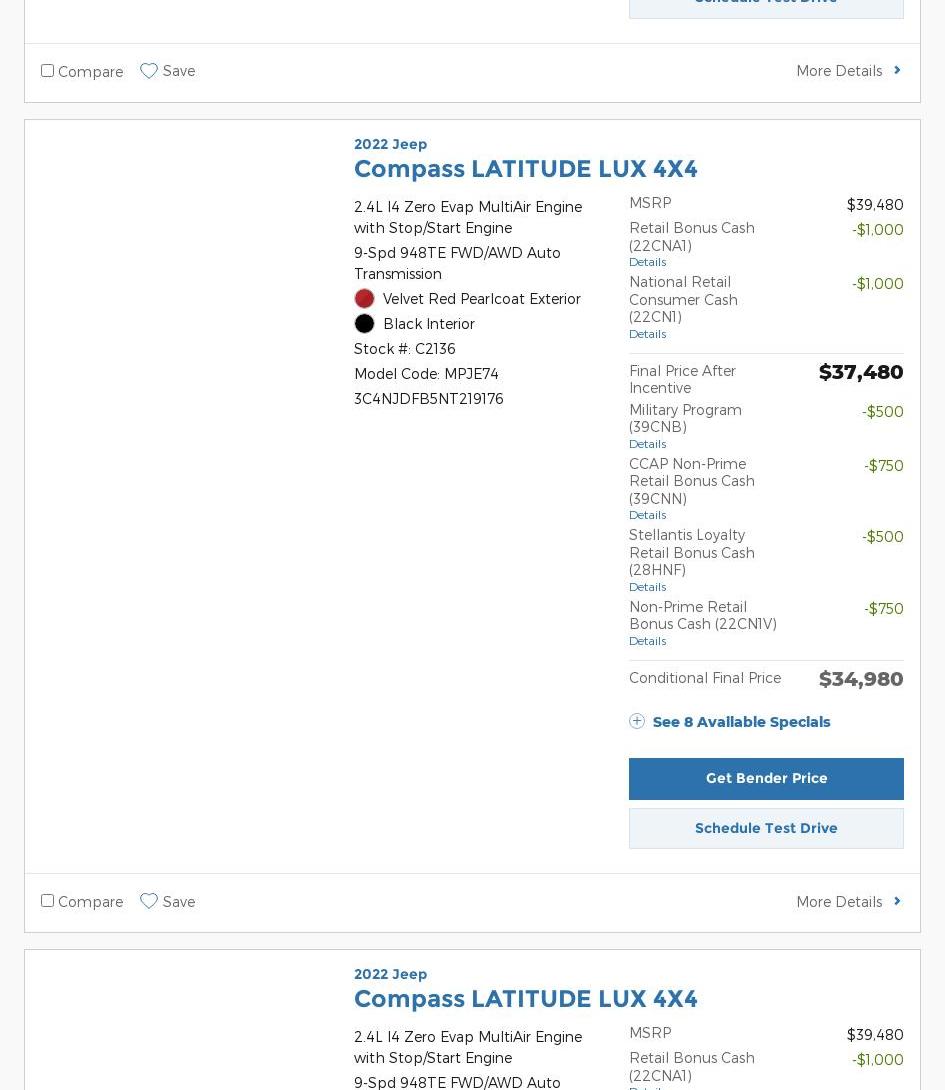945x1090 pixels.
Task: Click Schedule Test Drive for stock C2136
Action: pyautogui.click(x=766, y=828)
